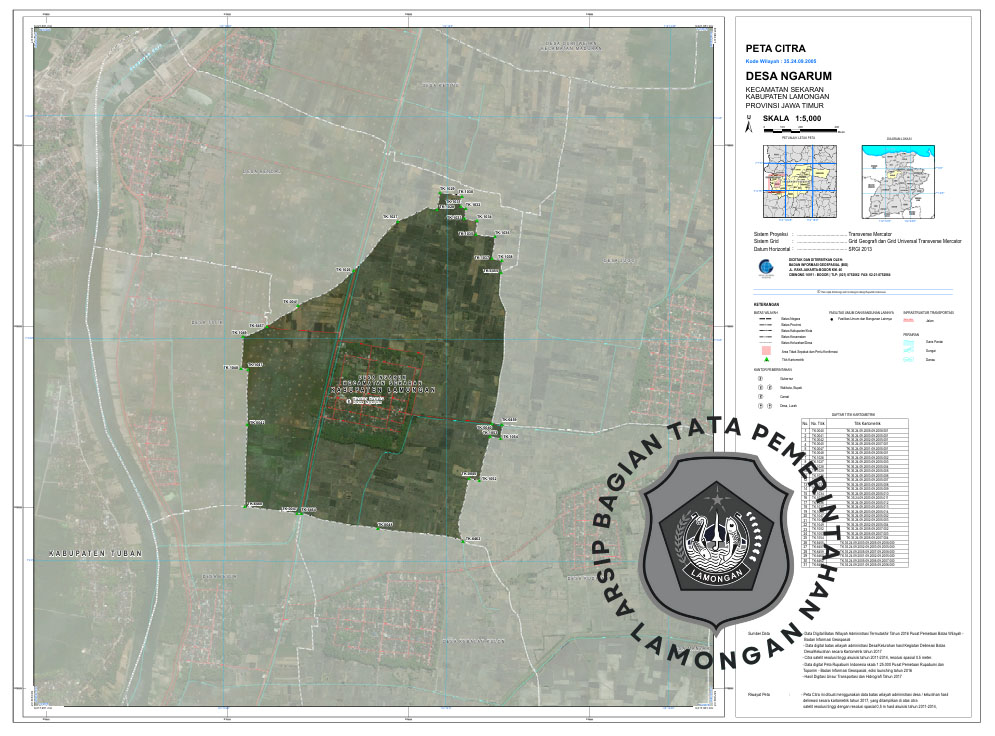Click the KETERANGAN legend heading
995x736 pixels.
[x=768, y=305]
